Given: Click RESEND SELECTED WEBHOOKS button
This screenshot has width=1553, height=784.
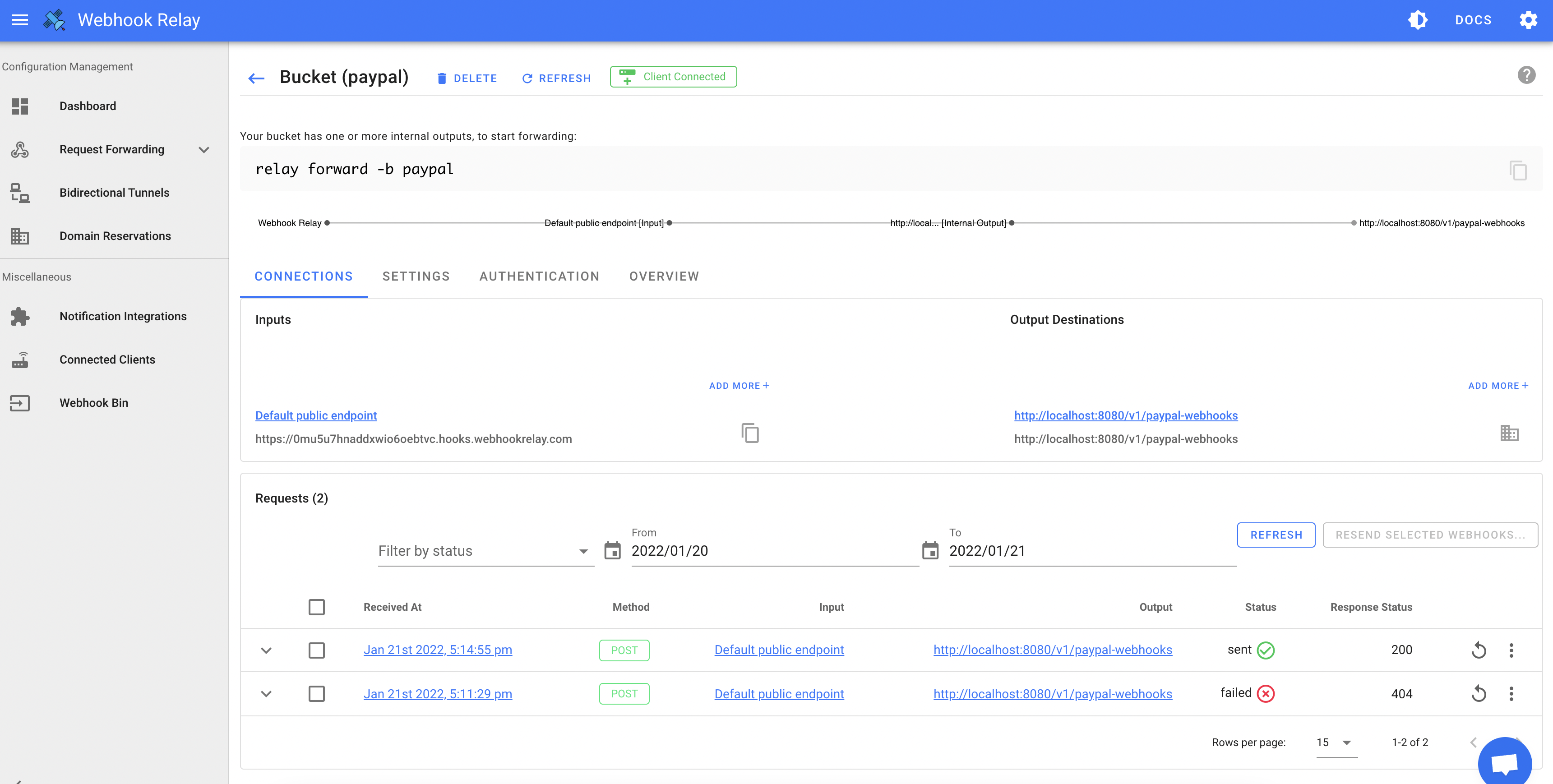Looking at the screenshot, I should (1431, 535).
